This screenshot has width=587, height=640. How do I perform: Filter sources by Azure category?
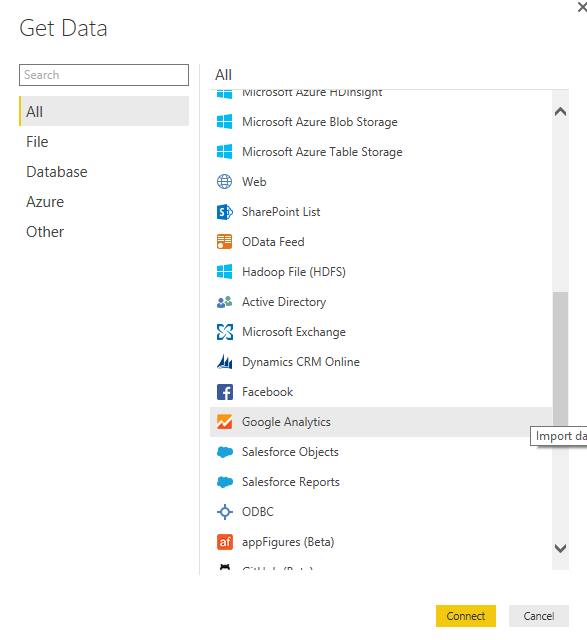point(104,202)
